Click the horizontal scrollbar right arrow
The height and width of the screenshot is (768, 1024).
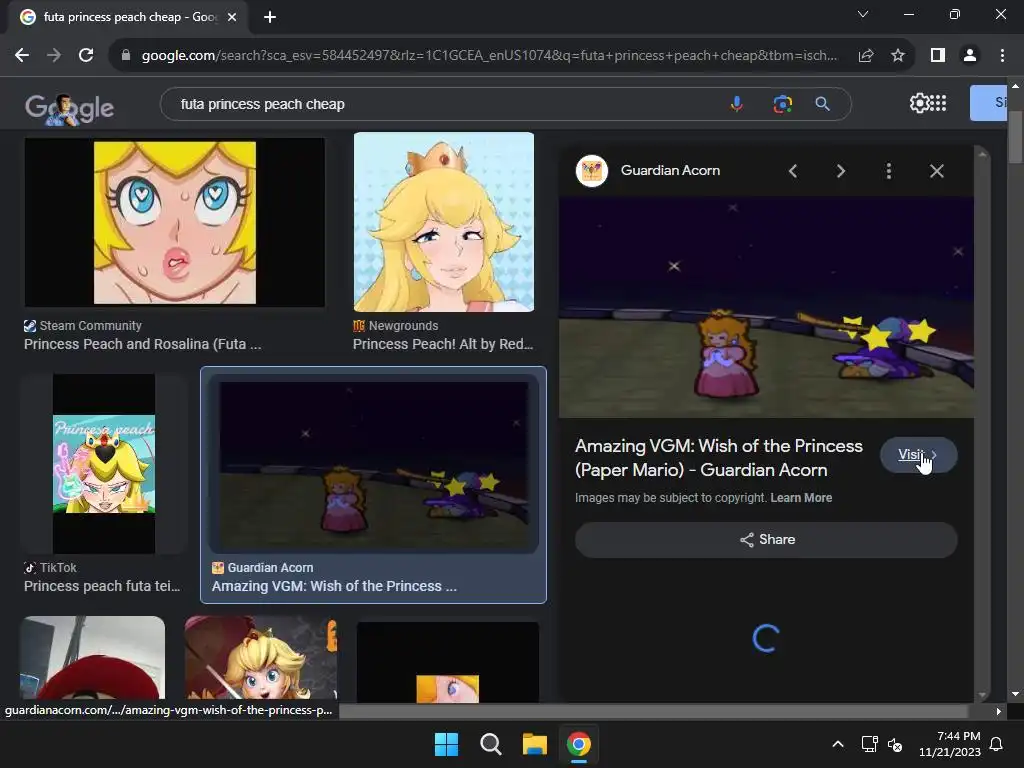pos(998,711)
